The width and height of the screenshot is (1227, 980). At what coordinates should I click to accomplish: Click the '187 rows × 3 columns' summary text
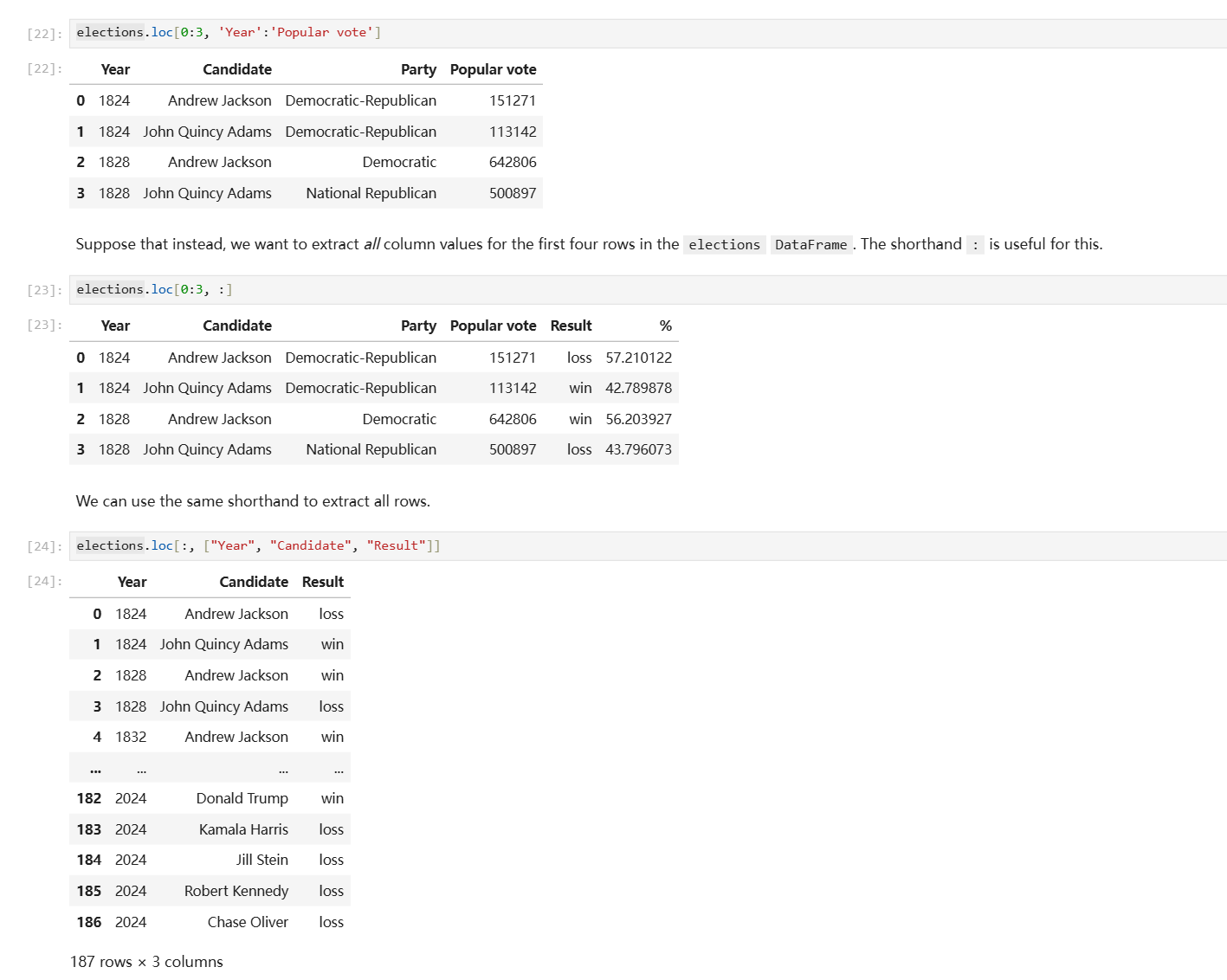point(146,962)
